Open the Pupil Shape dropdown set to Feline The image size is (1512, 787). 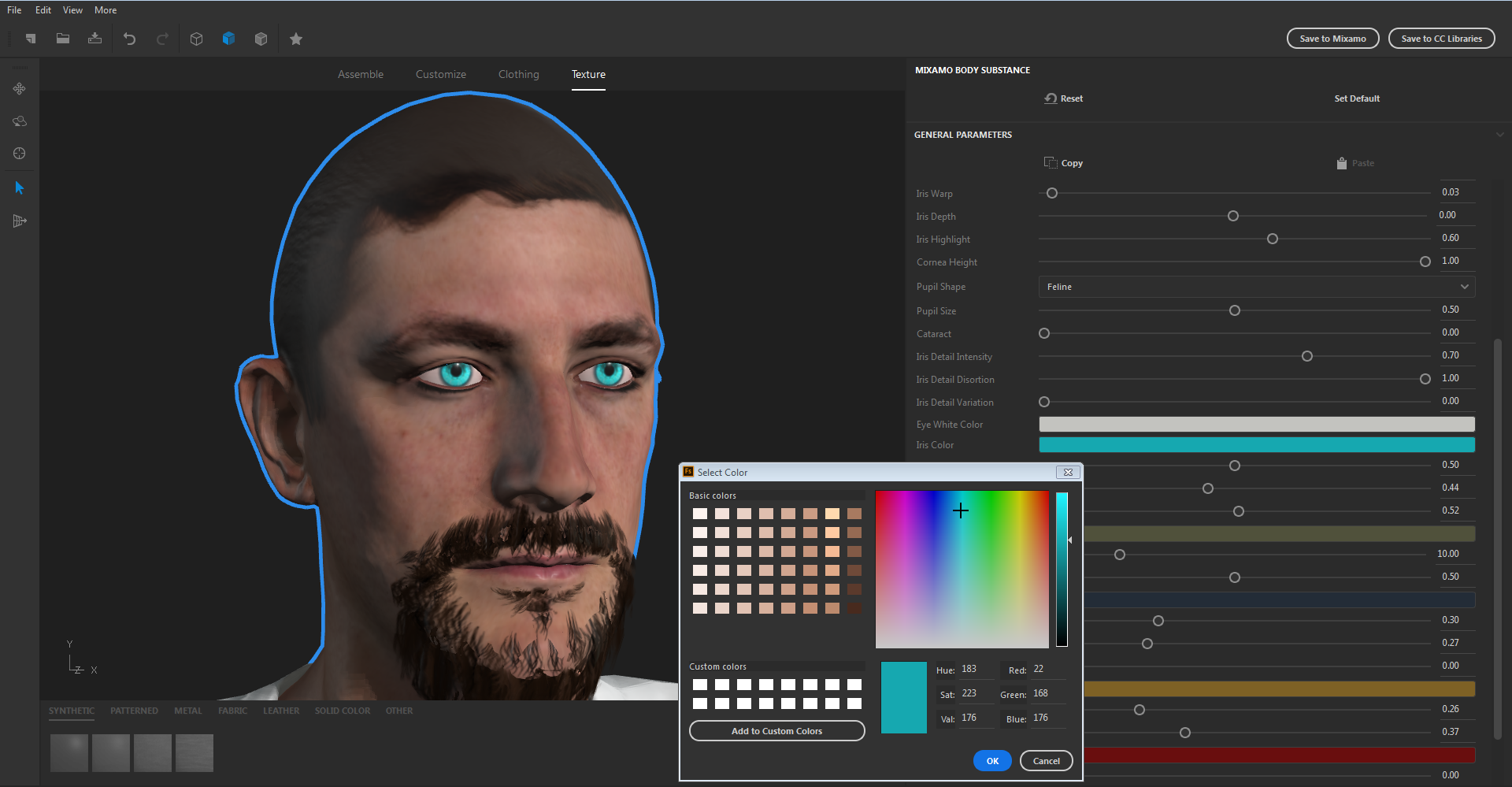(x=1255, y=286)
